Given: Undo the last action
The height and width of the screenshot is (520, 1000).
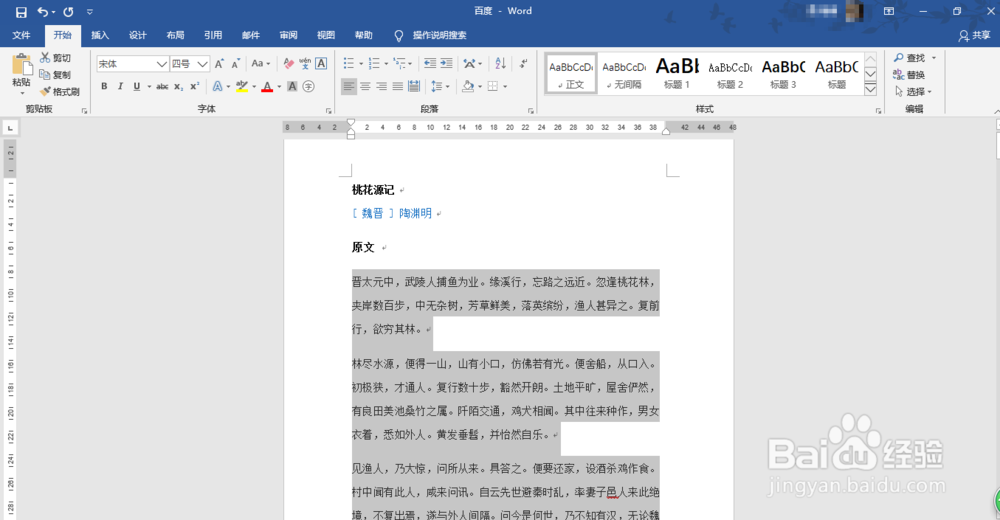Looking at the screenshot, I should click(43, 11).
